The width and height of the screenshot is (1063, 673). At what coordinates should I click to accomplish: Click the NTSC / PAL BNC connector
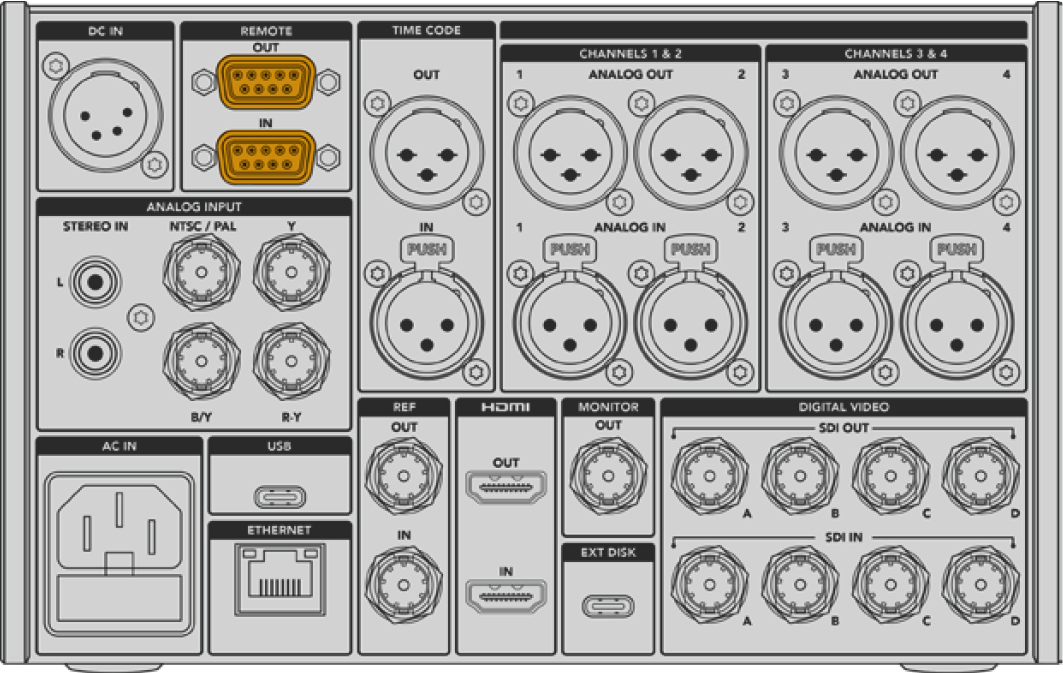pyautogui.click(x=201, y=272)
